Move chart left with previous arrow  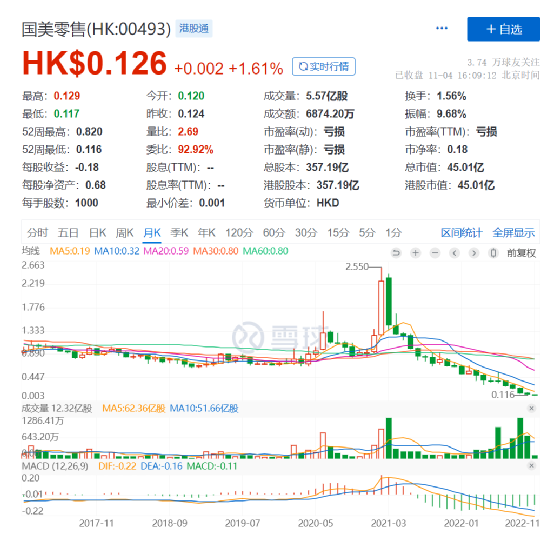point(455,253)
